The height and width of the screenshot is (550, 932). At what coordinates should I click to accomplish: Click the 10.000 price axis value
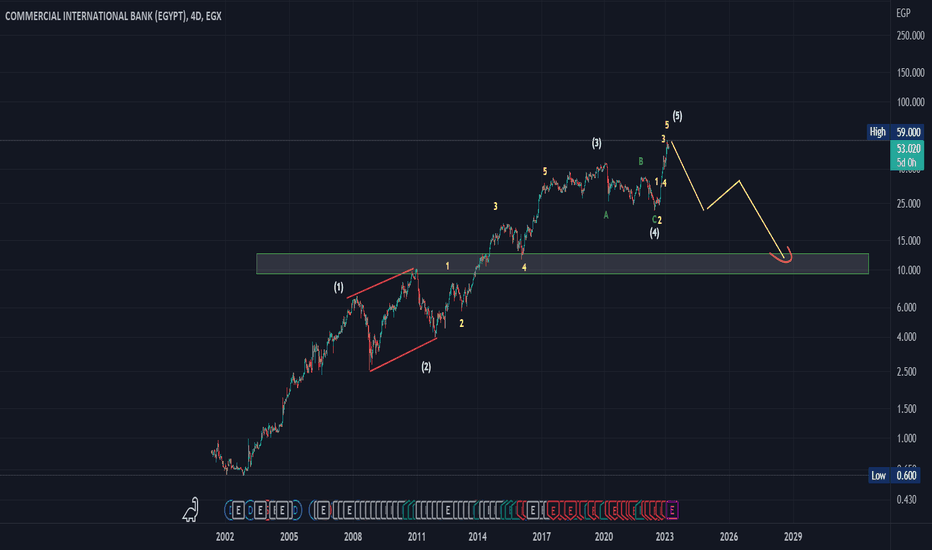(908, 271)
